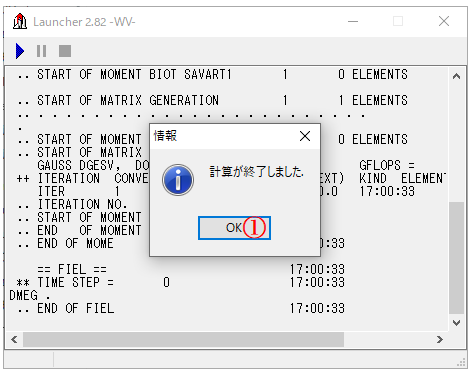This screenshot has height=372, width=475.
Task: Click the vertical scrollbar down arrow
Action: click(456, 322)
